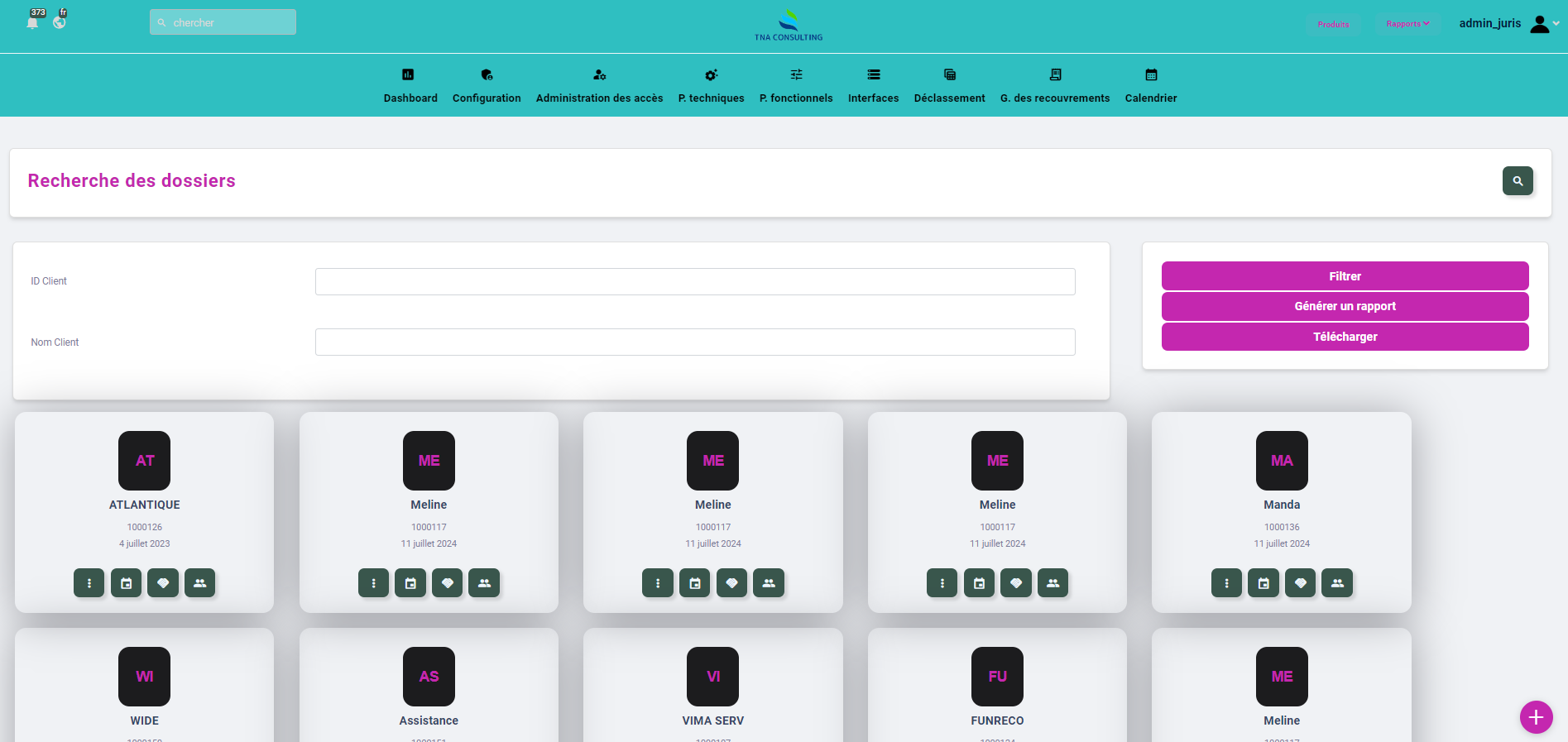Focus the ID Client input field

pos(695,281)
